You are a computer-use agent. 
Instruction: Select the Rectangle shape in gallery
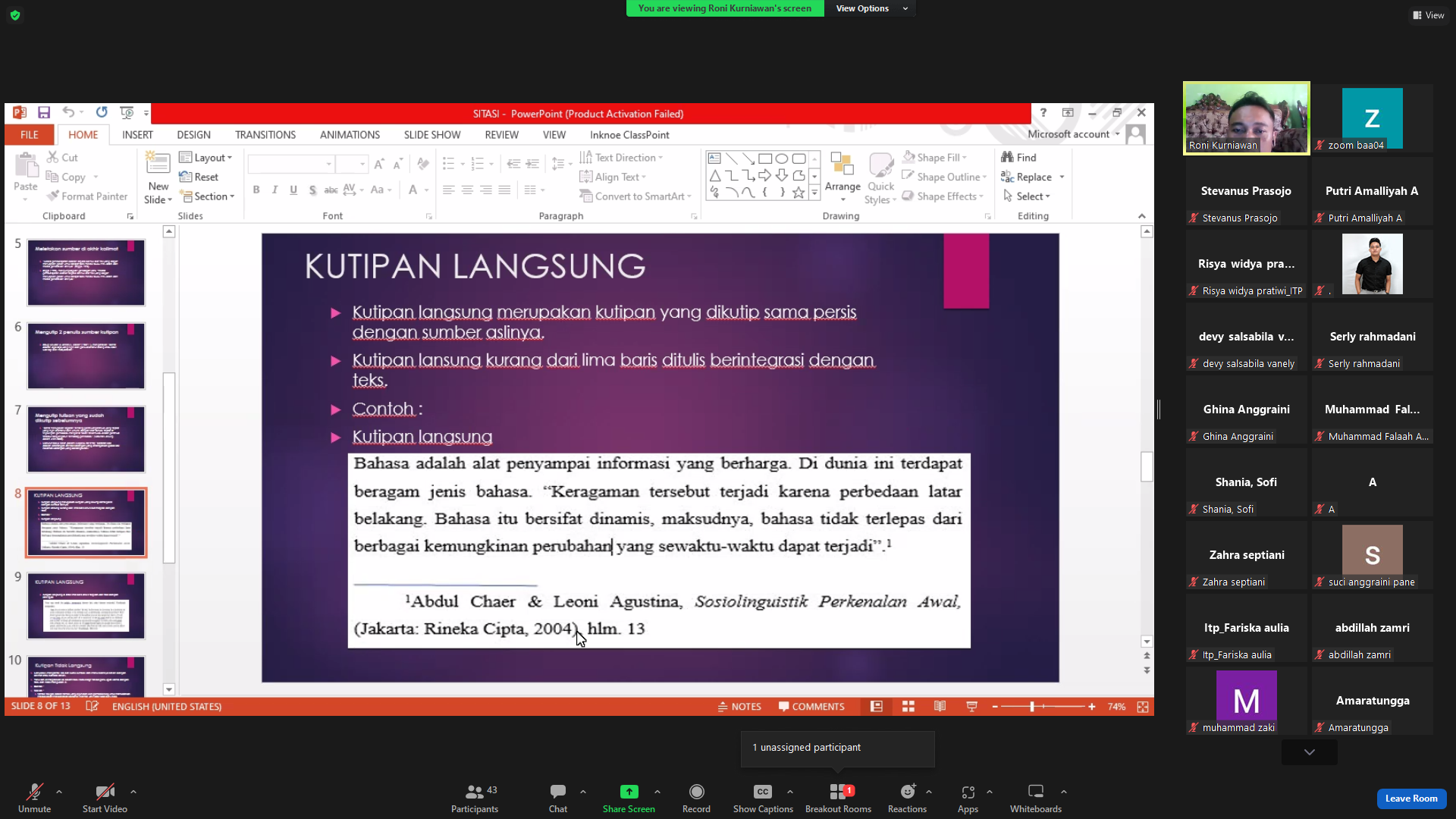click(765, 158)
